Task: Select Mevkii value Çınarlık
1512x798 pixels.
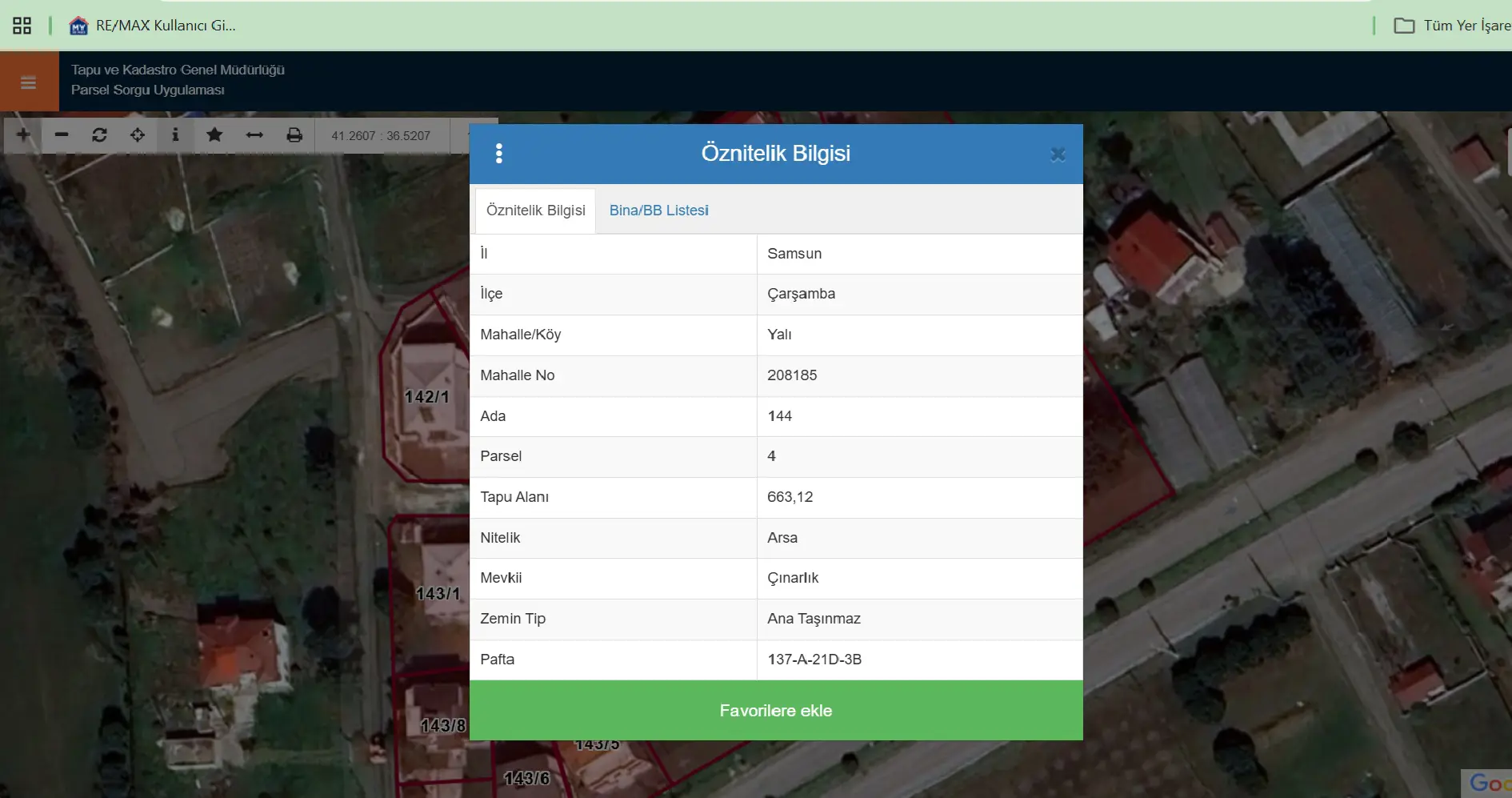Action: pos(919,578)
